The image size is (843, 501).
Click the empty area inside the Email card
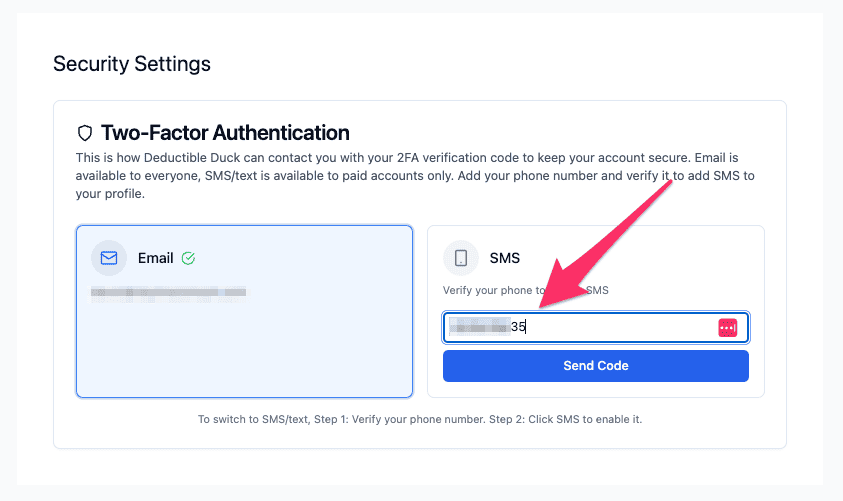pyautogui.click(x=244, y=350)
